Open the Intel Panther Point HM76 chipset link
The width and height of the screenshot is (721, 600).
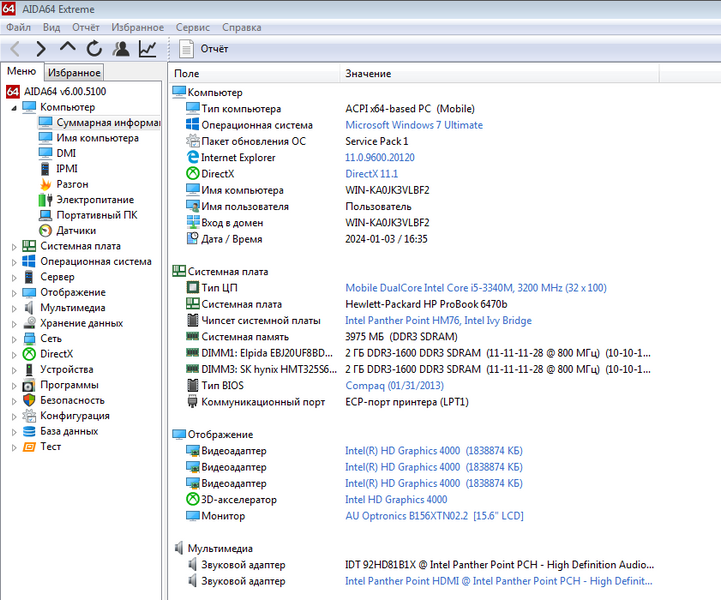point(438,320)
